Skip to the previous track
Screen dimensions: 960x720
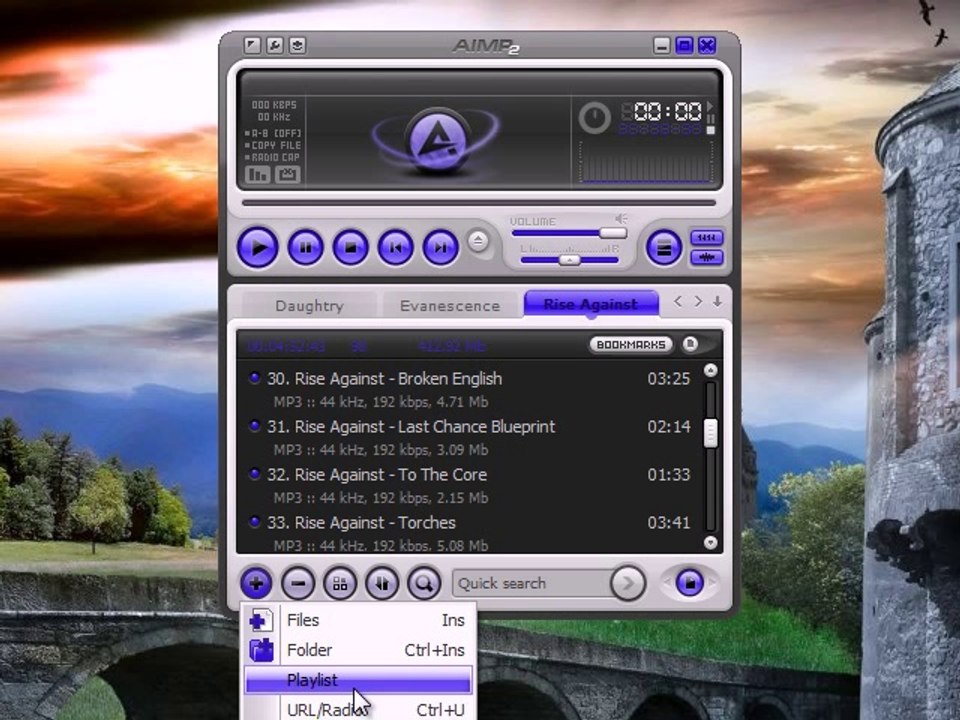point(396,247)
